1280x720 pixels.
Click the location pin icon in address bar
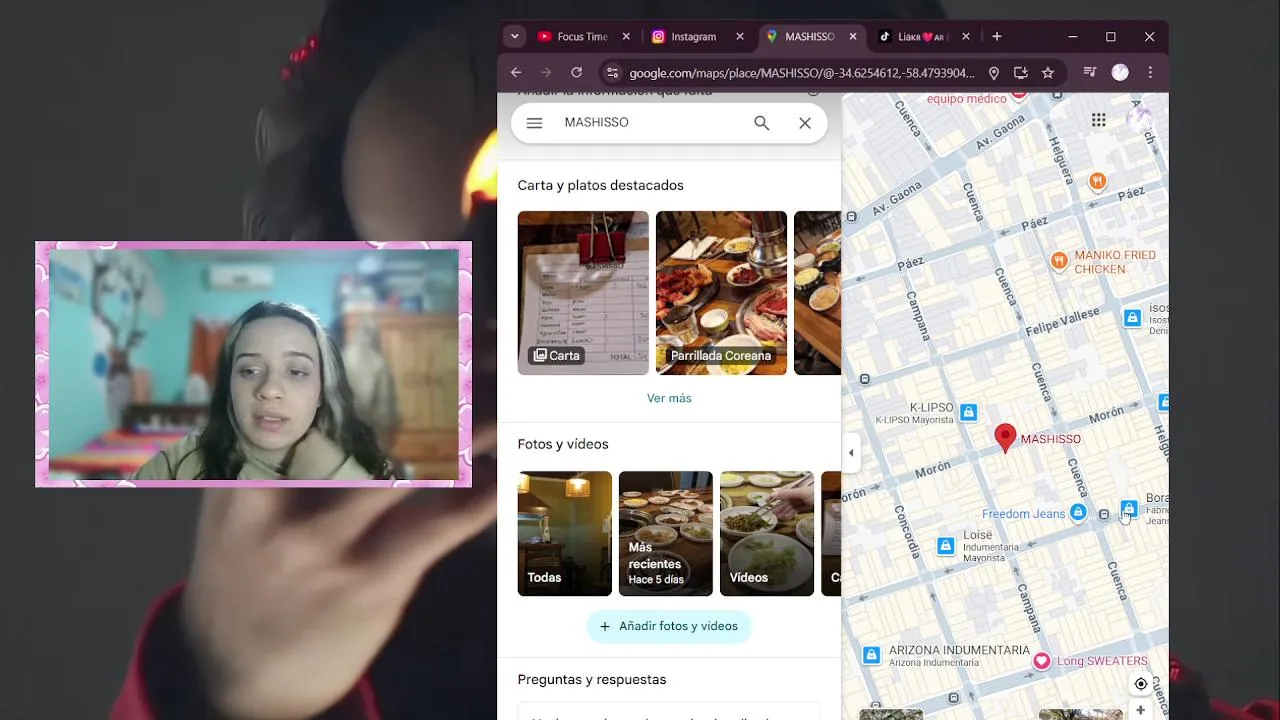pyautogui.click(x=994, y=73)
